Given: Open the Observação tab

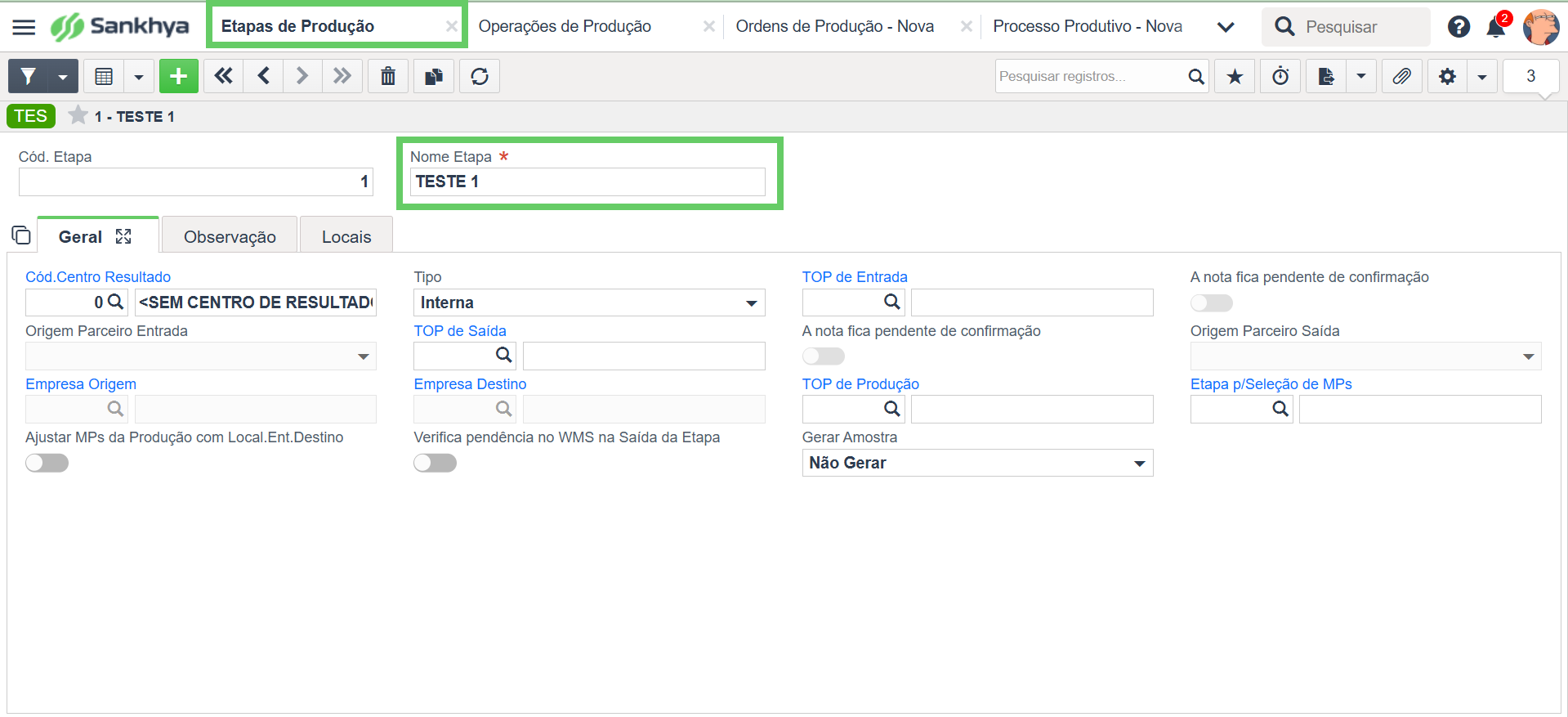Looking at the screenshot, I should click(230, 236).
